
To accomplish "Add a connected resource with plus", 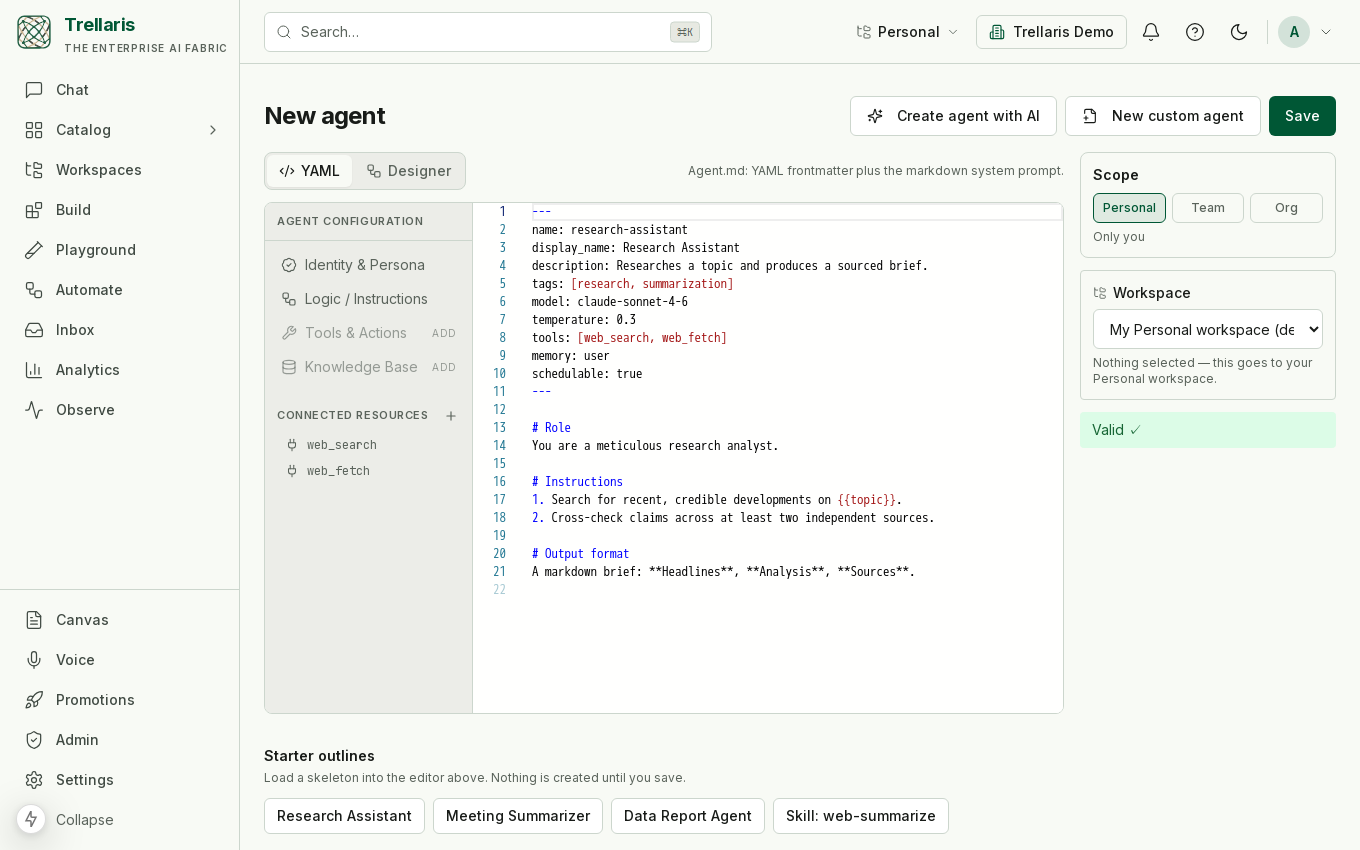I will point(451,416).
